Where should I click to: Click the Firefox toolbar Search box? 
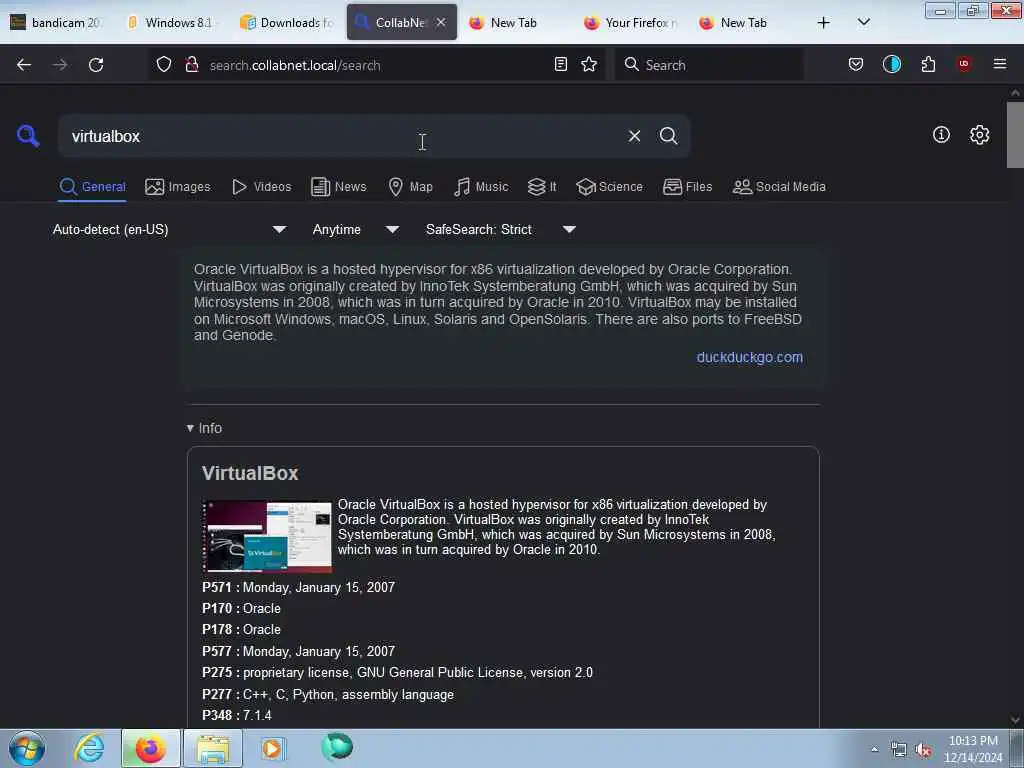coord(709,64)
